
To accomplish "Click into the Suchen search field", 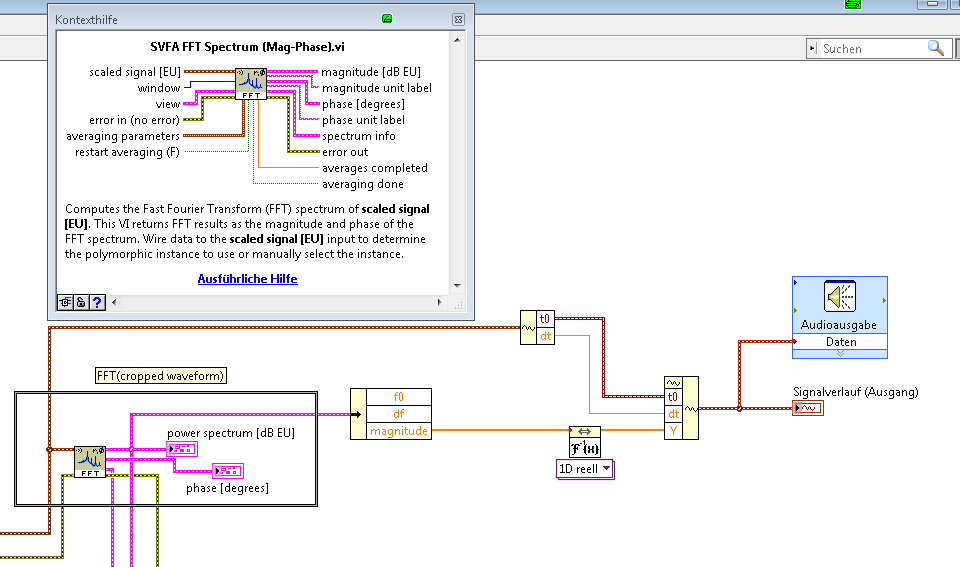I will point(870,48).
